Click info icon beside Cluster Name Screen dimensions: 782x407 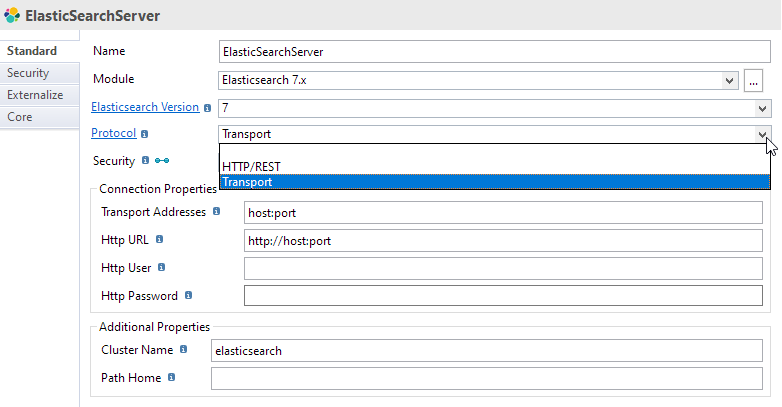tap(184, 349)
